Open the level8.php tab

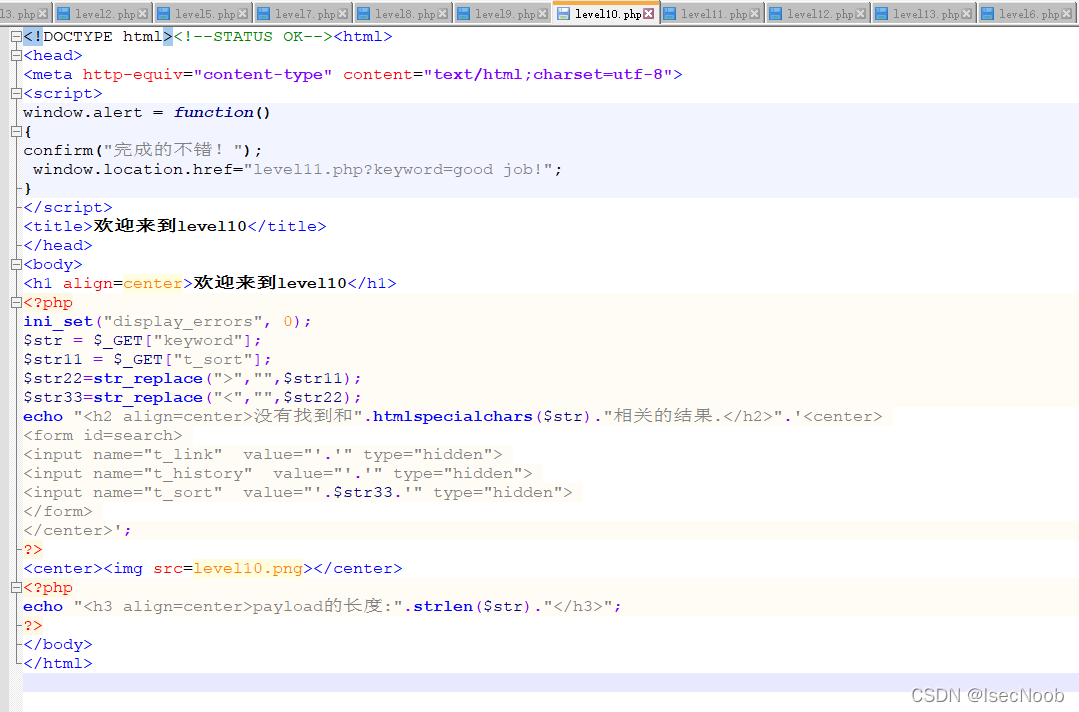click(x=405, y=14)
